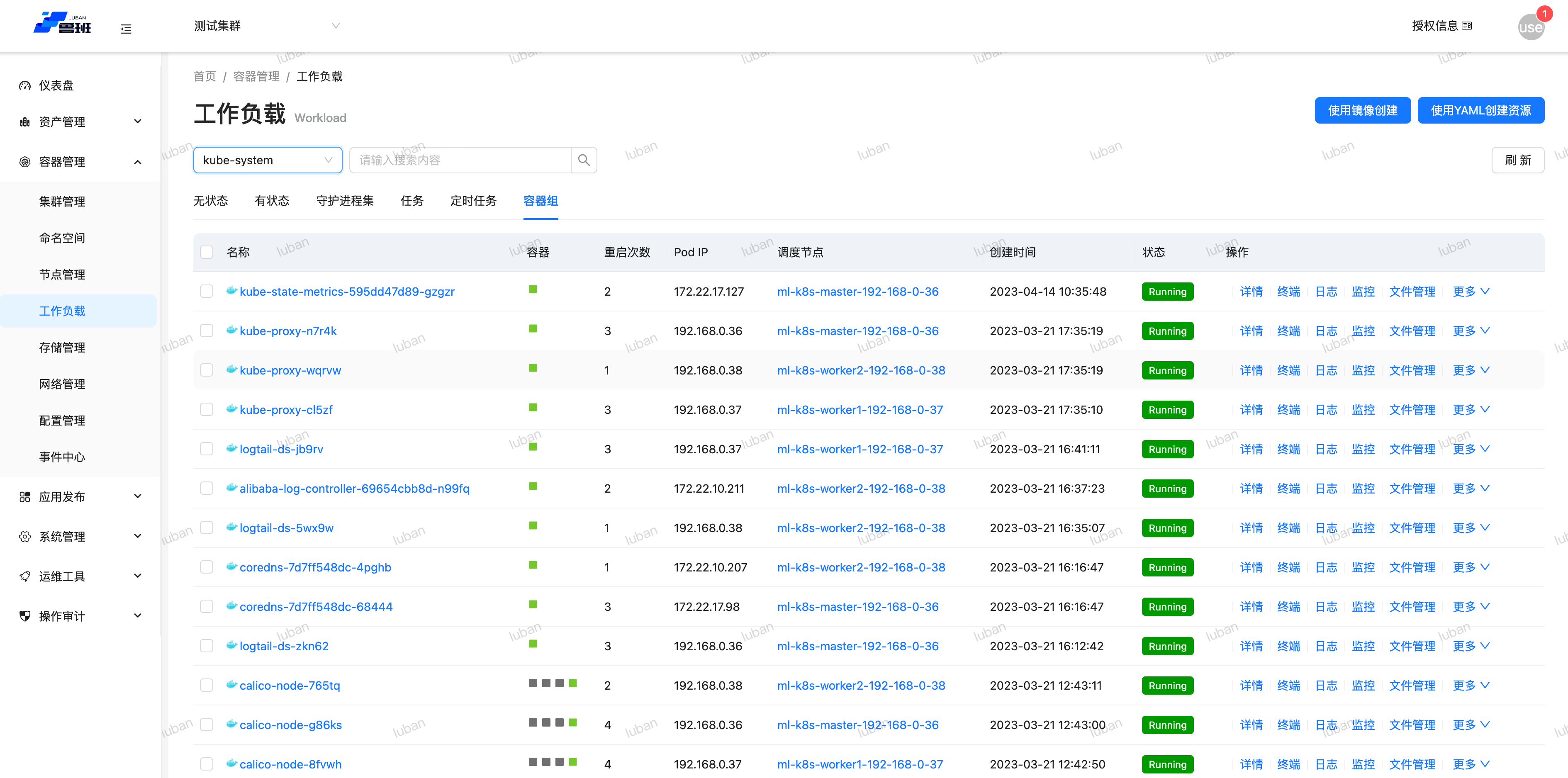Image resolution: width=1568 pixels, height=778 pixels.
Task: Expand 更多 menu for kube-proxy-wqrvw row
Action: pyautogui.click(x=1471, y=370)
